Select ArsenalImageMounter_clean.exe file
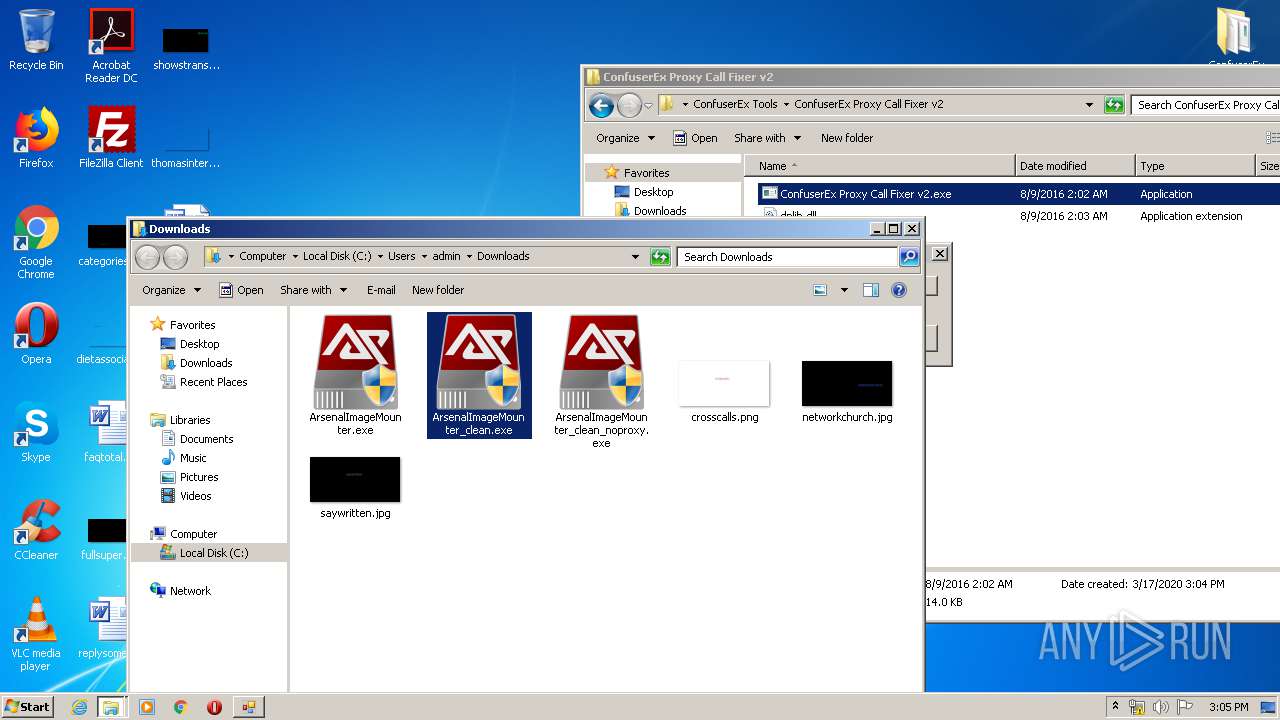This screenshot has width=1280, height=720. 479,375
